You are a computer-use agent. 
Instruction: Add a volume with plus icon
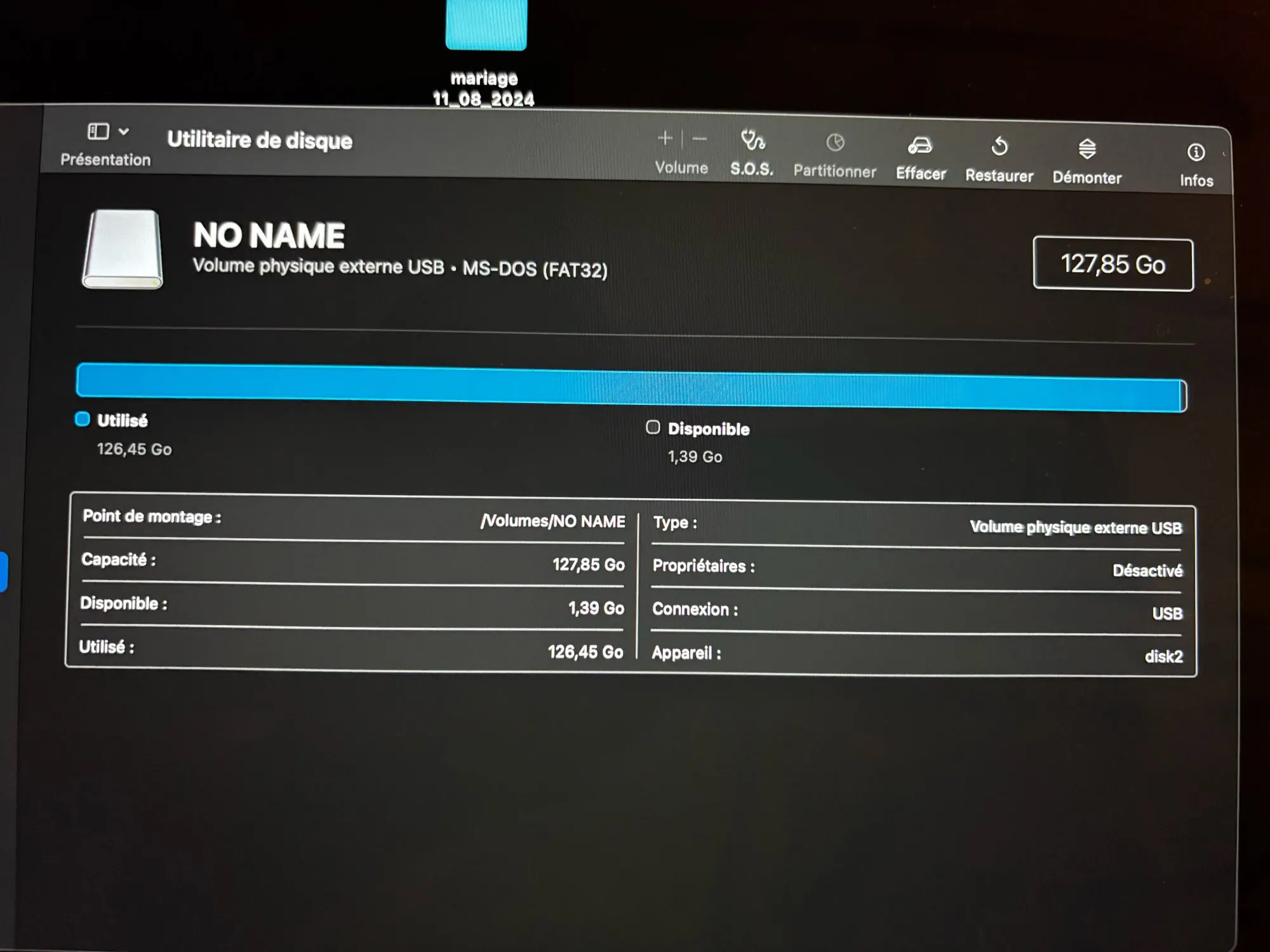click(665, 138)
